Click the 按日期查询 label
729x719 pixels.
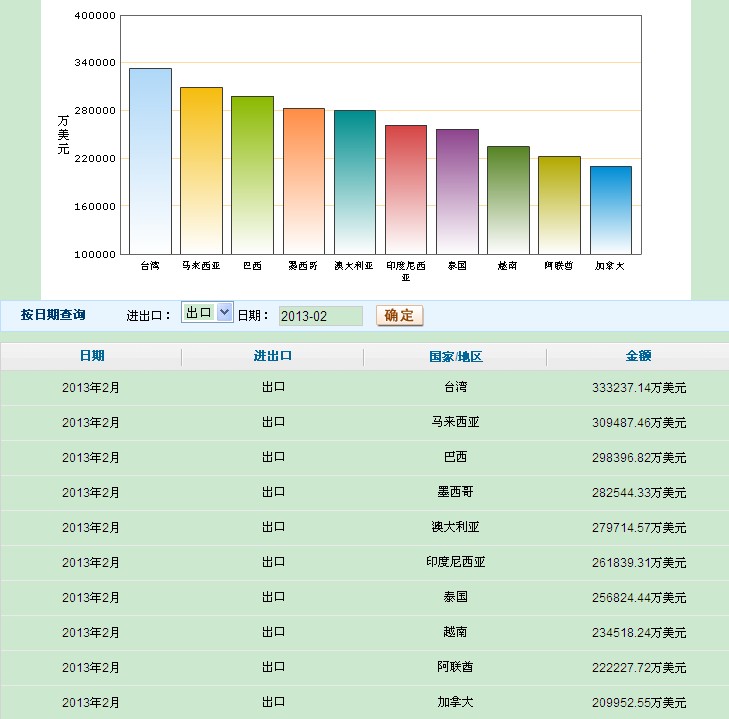point(53,315)
